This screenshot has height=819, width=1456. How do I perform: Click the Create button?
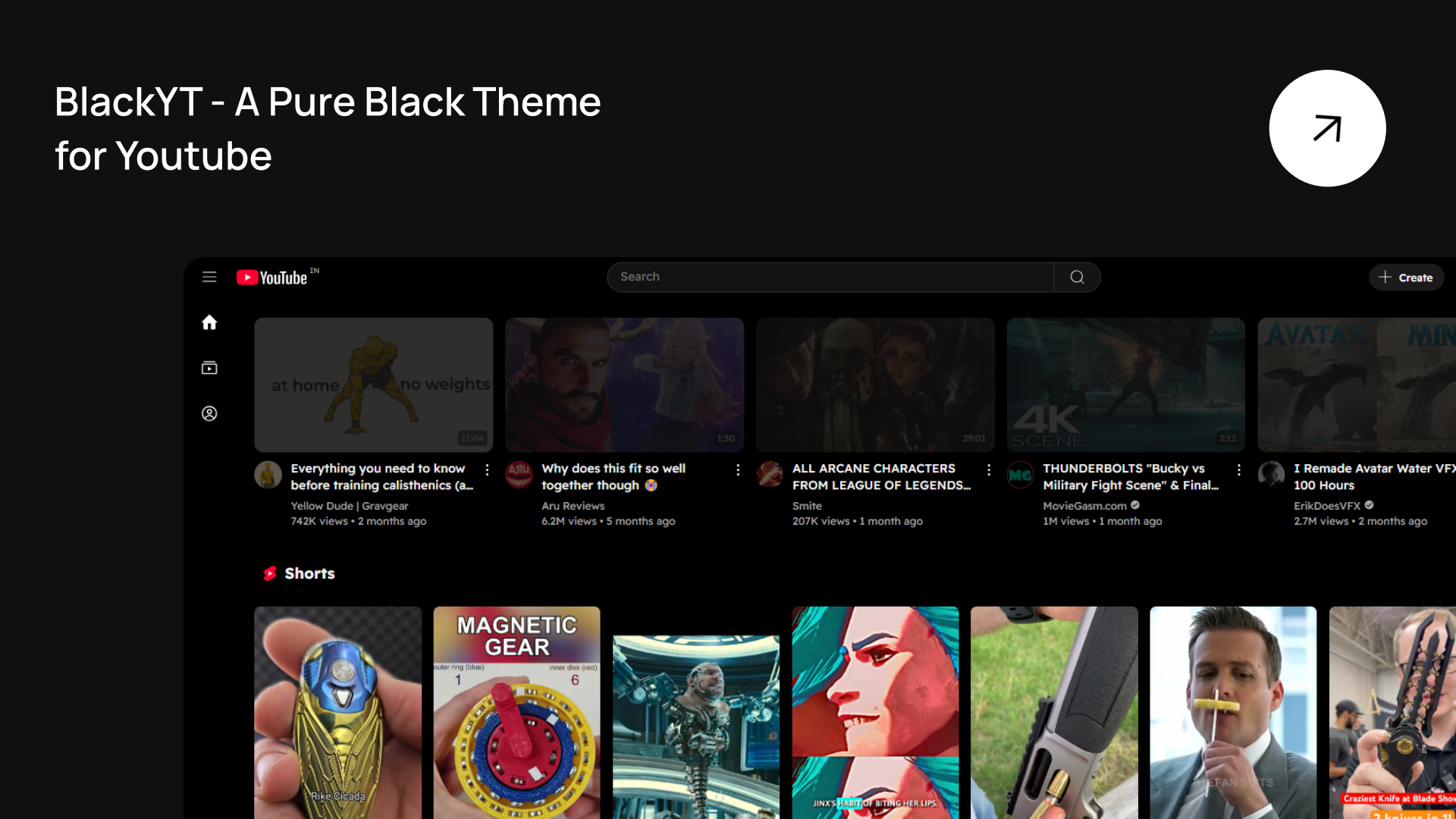click(x=1406, y=278)
